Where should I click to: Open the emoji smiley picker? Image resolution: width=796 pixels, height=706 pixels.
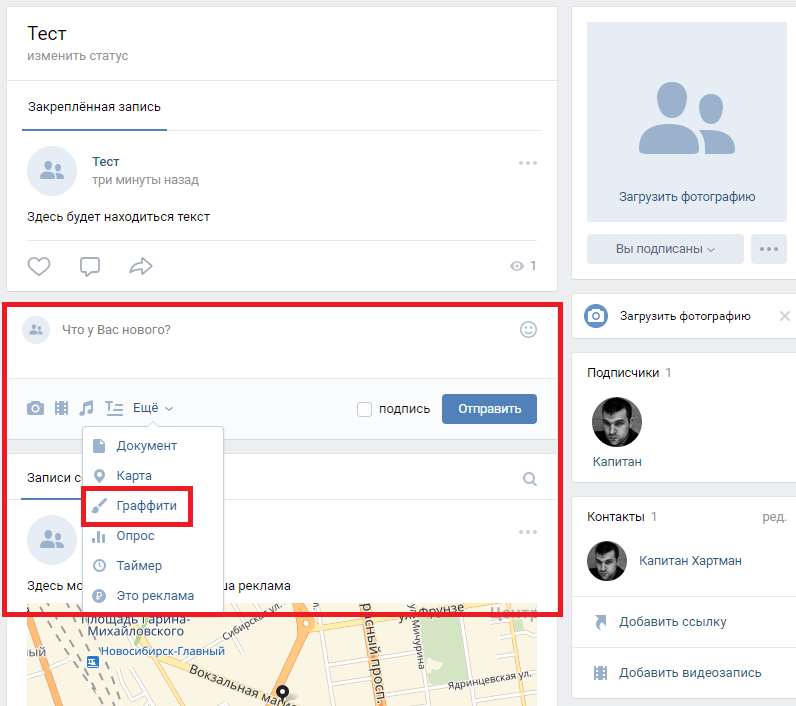coord(528,329)
